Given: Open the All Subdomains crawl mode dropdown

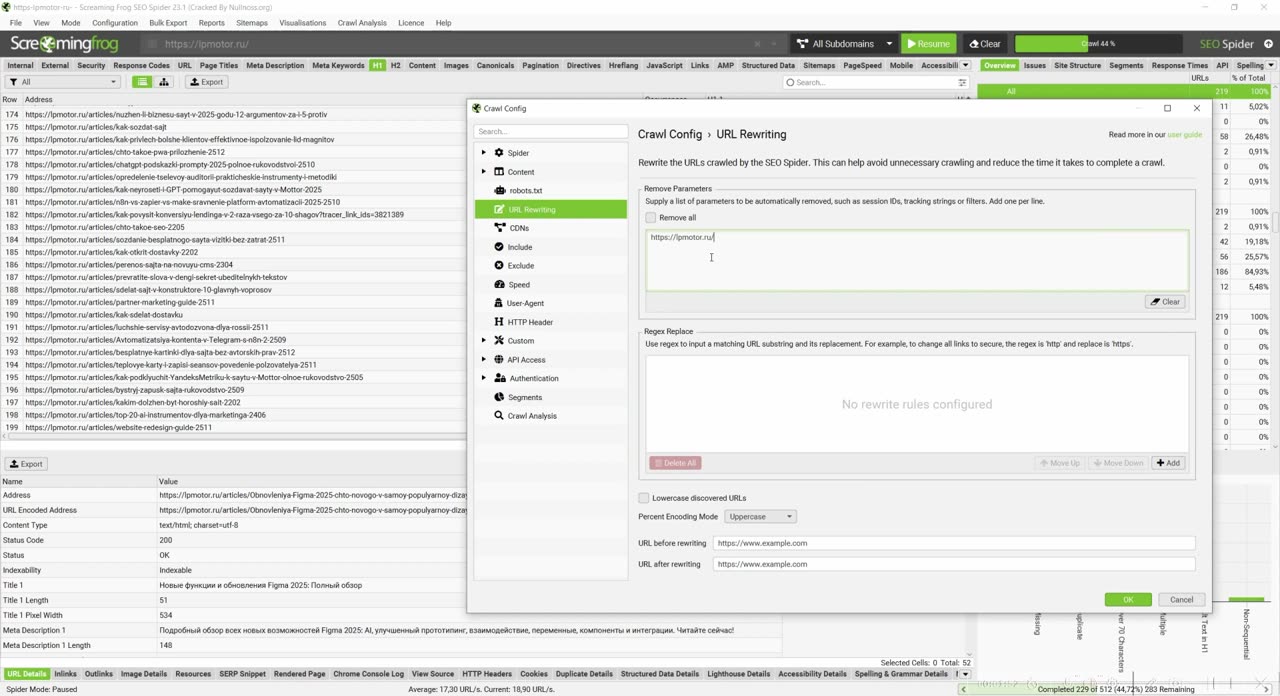Looking at the screenshot, I should click(844, 44).
